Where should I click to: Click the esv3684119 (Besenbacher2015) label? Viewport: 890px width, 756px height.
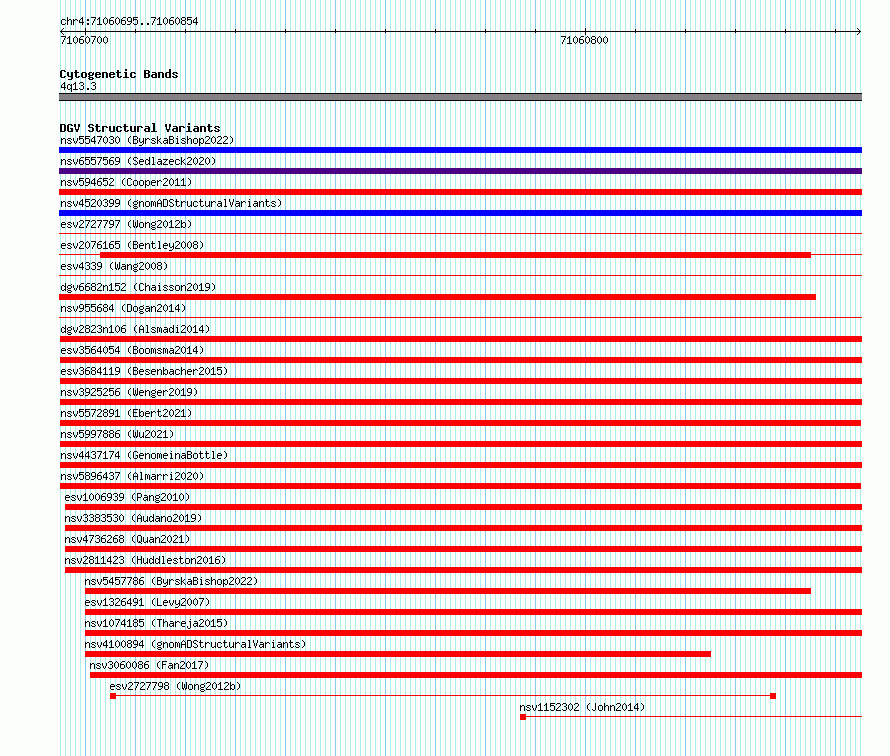pyautogui.click(x=144, y=371)
